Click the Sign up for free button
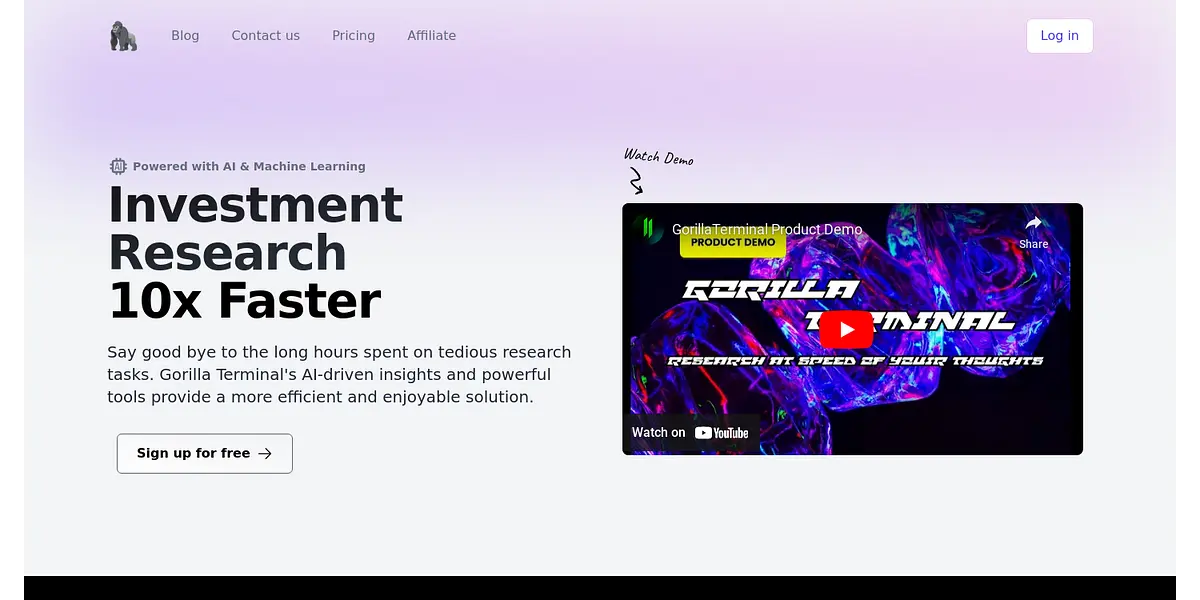The image size is (1200, 600). coord(204,454)
